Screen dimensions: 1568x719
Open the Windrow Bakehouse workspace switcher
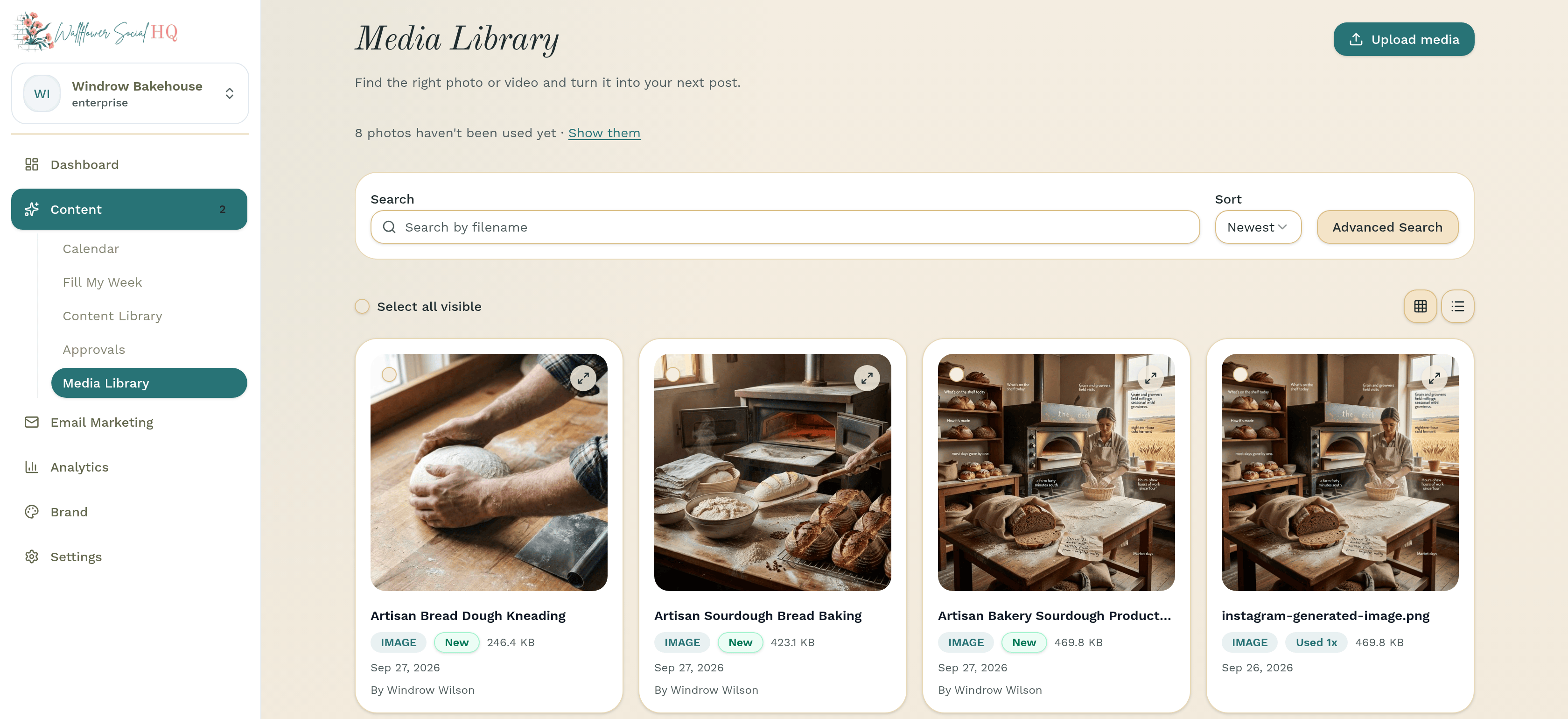pyautogui.click(x=130, y=94)
